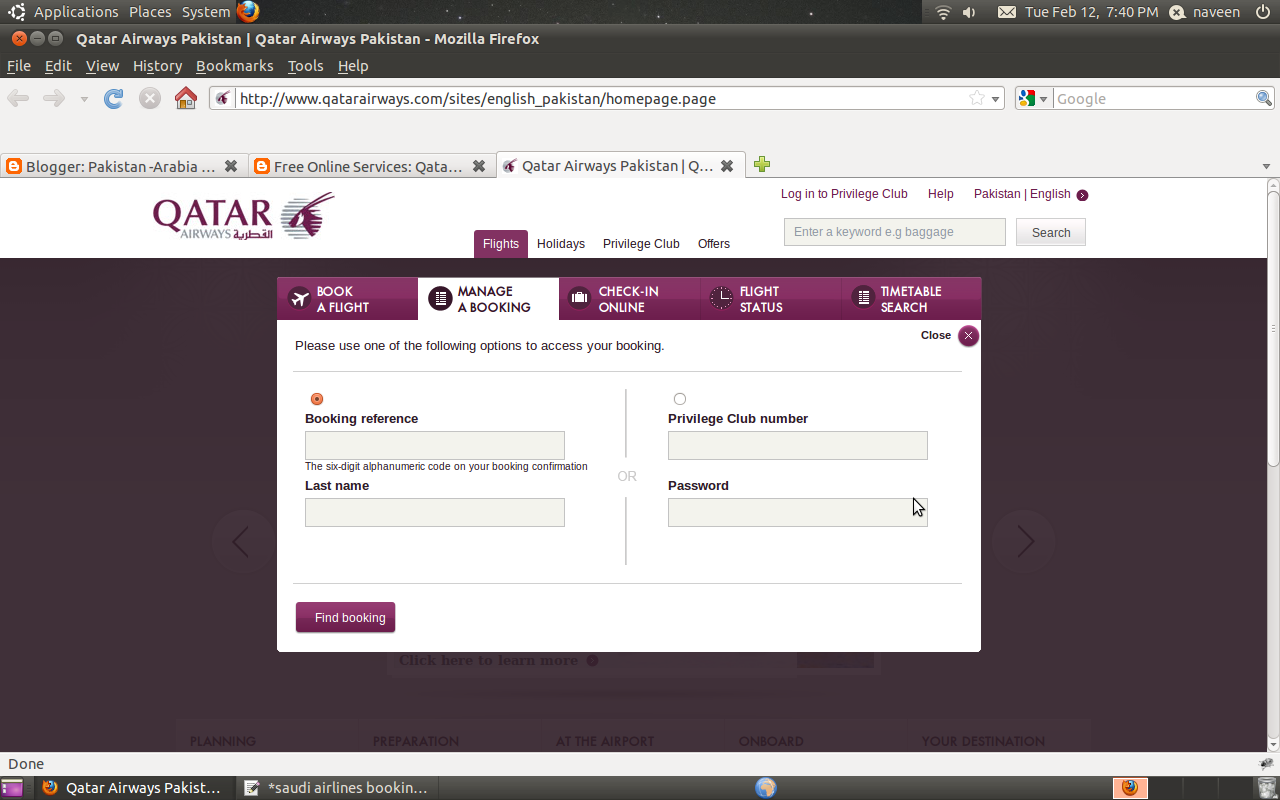Viewport: 1280px width, 800px height.
Task: Click the Help link on the website
Action: pyautogui.click(x=941, y=194)
